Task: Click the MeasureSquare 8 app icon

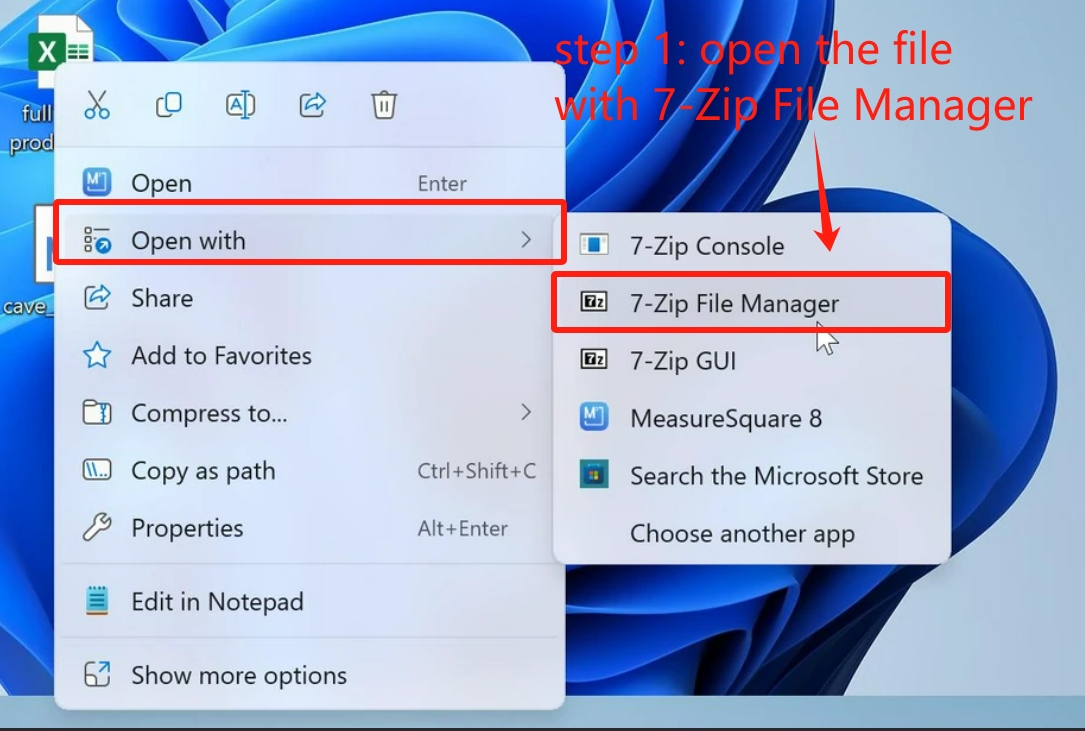Action: pos(594,417)
